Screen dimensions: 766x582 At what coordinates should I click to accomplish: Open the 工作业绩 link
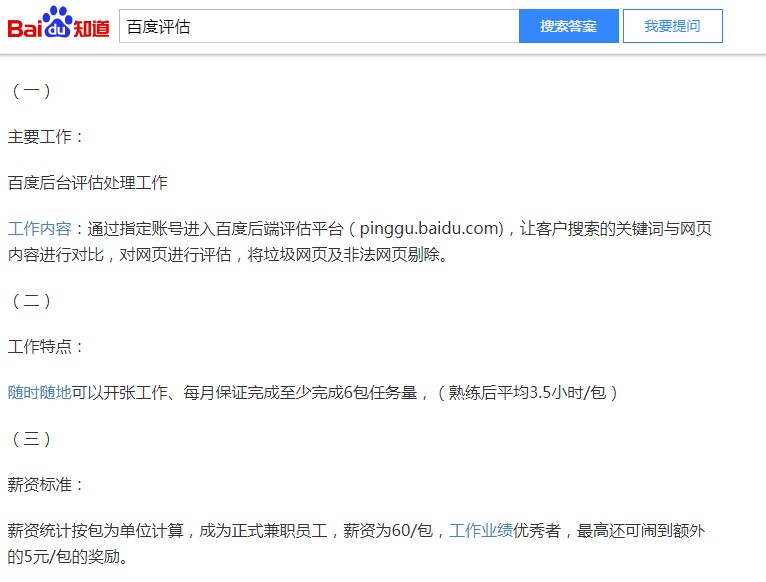[x=481, y=530]
